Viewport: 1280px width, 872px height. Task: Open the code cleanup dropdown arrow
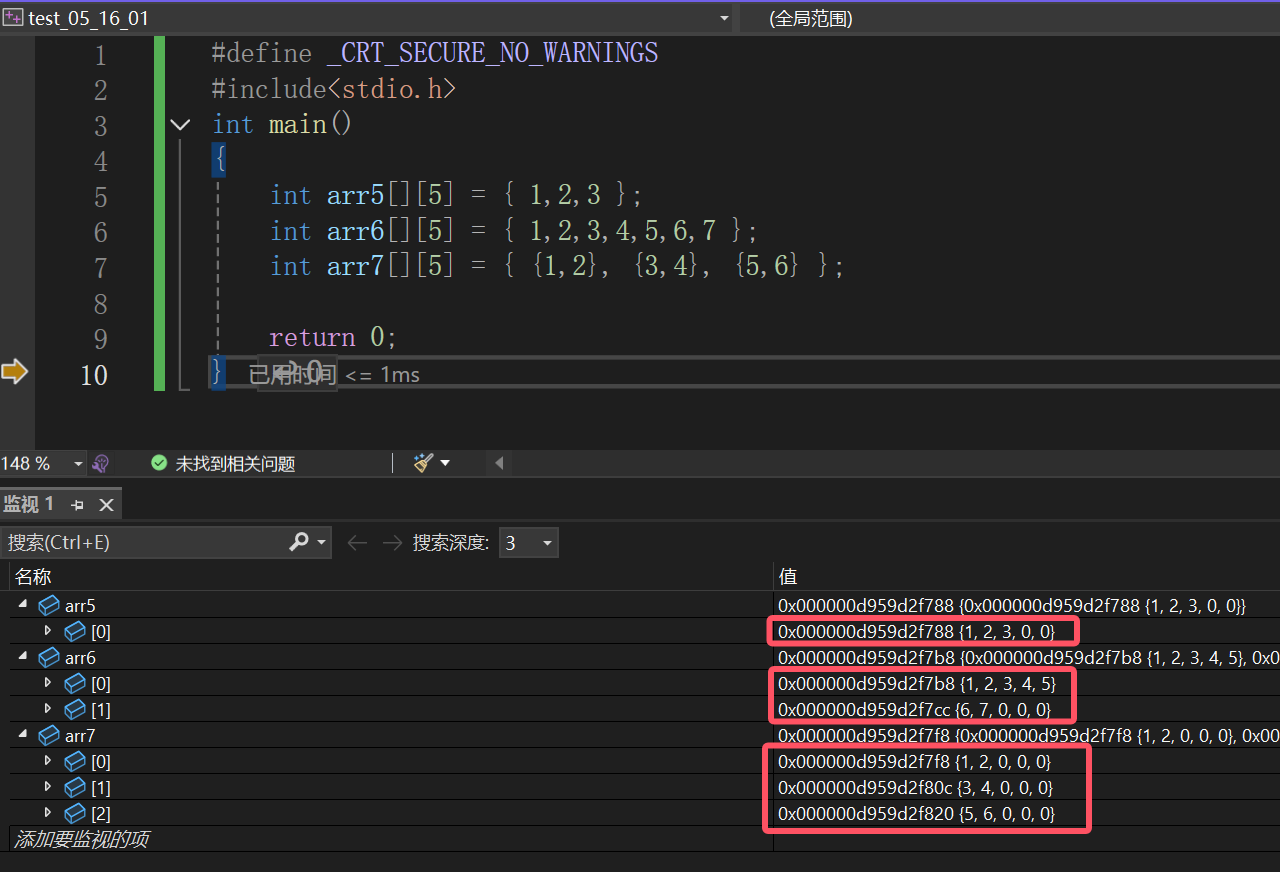click(x=445, y=463)
